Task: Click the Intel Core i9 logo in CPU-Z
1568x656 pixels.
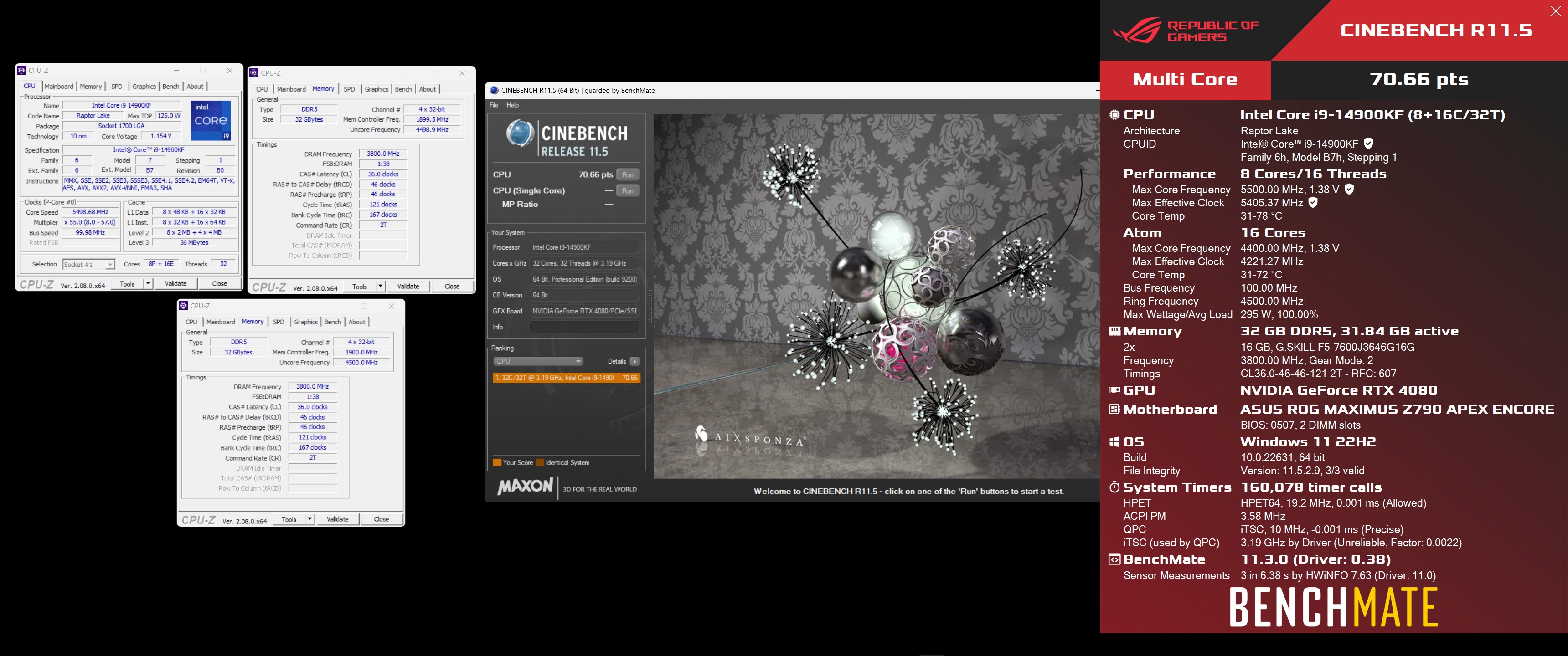Action: 211,120
